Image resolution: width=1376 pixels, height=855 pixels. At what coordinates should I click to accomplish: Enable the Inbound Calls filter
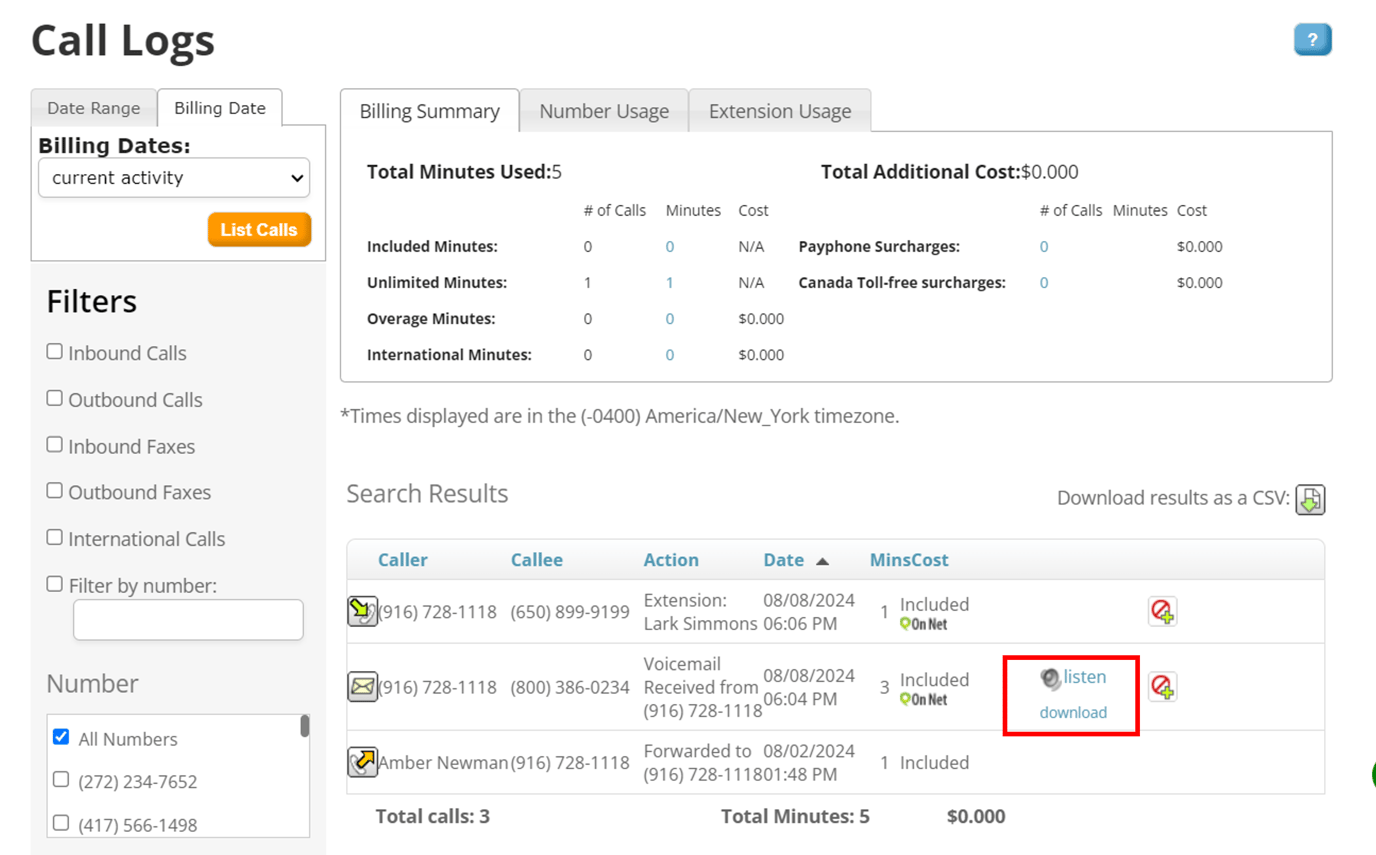pyautogui.click(x=54, y=350)
